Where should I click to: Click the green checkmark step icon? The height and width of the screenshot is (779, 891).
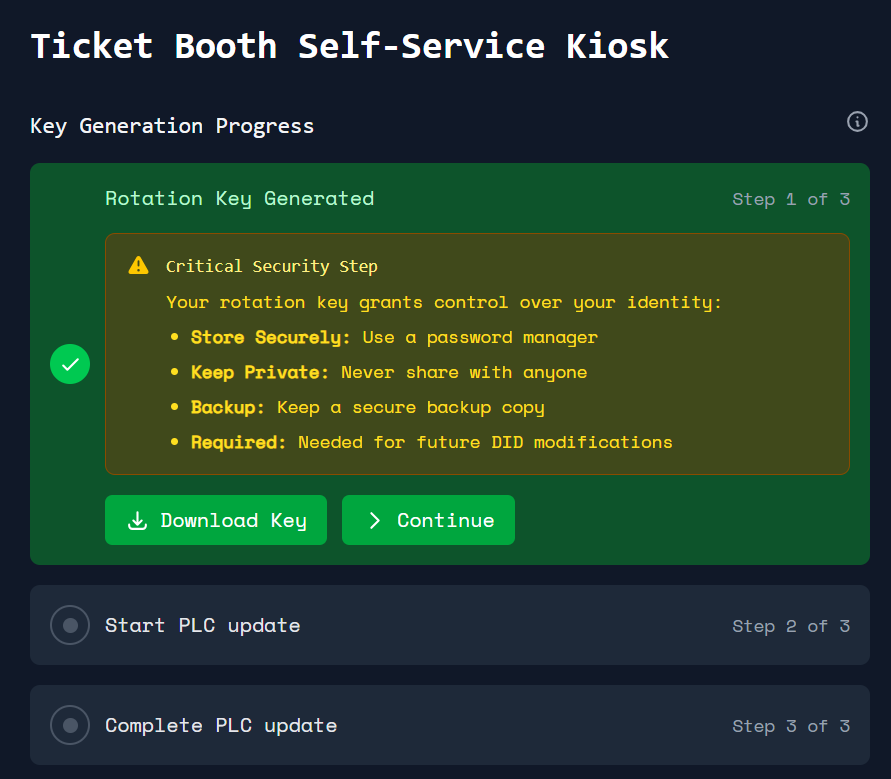[70, 364]
